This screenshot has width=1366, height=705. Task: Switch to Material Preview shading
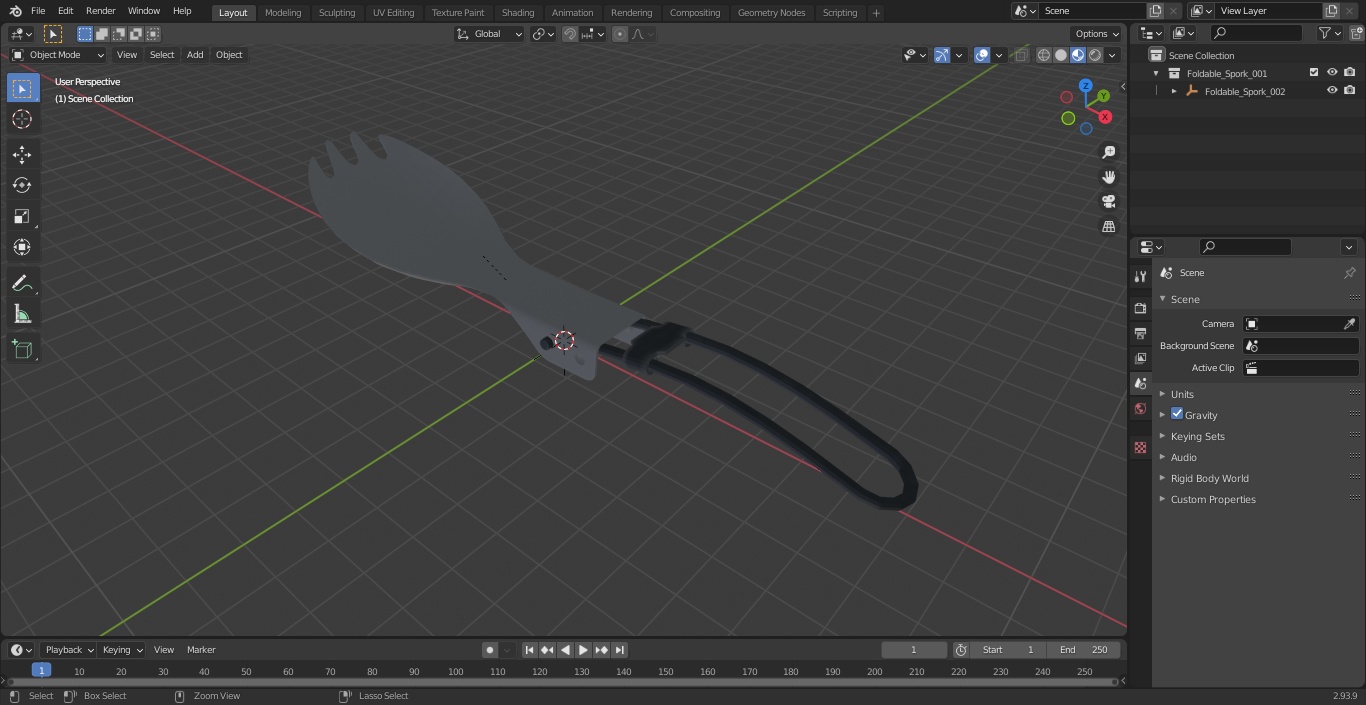(x=1078, y=55)
